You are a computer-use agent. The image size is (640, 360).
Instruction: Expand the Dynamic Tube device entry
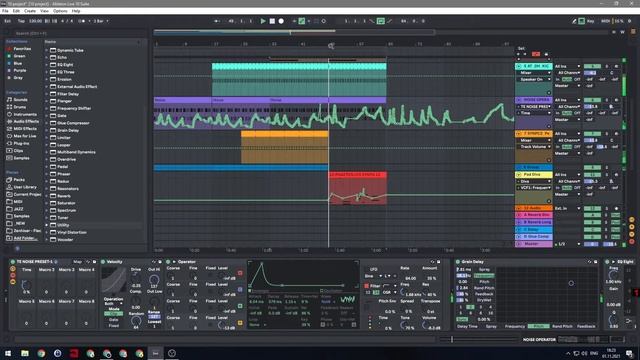pos(47,50)
